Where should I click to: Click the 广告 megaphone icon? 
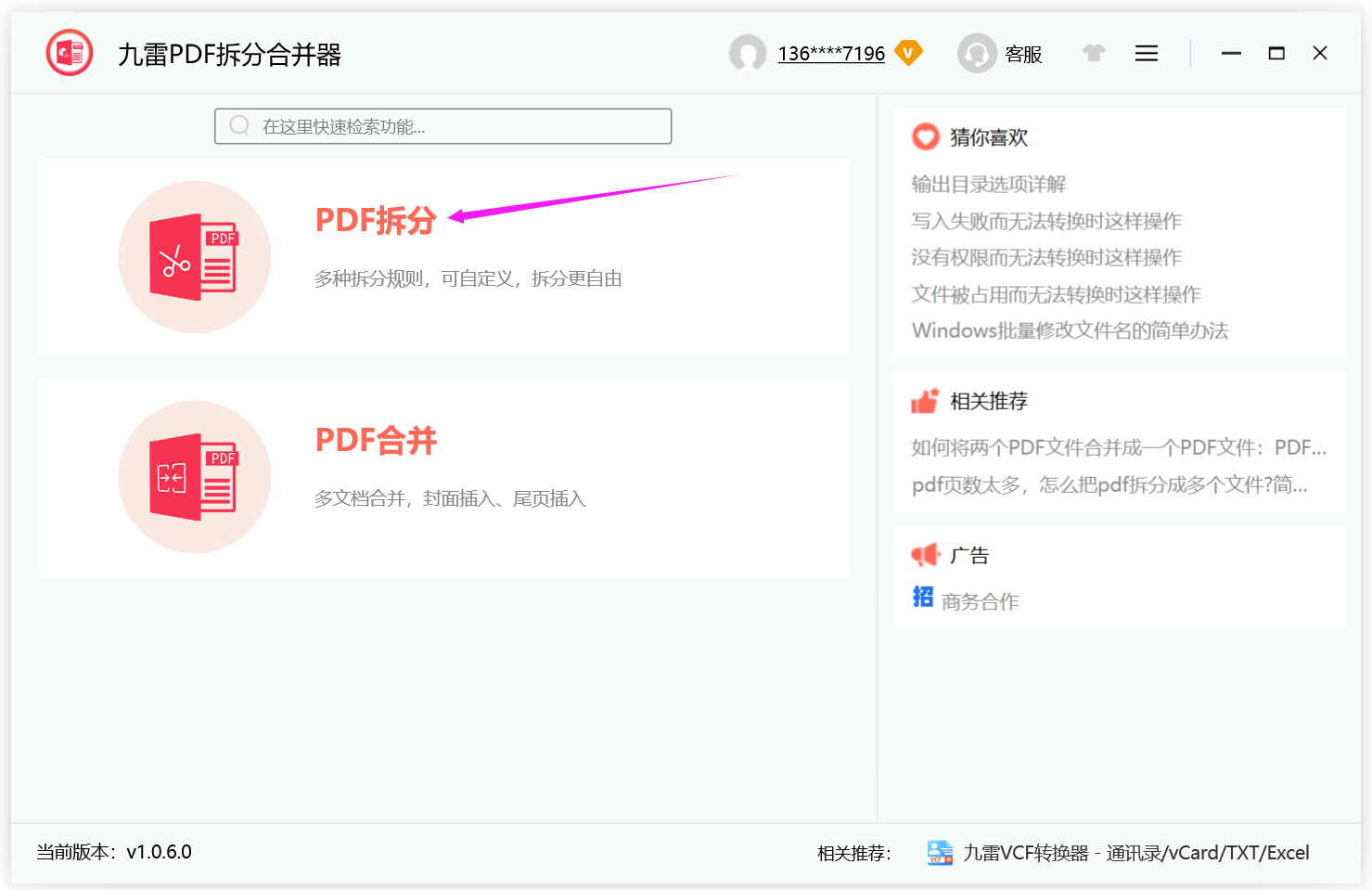[925, 555]
